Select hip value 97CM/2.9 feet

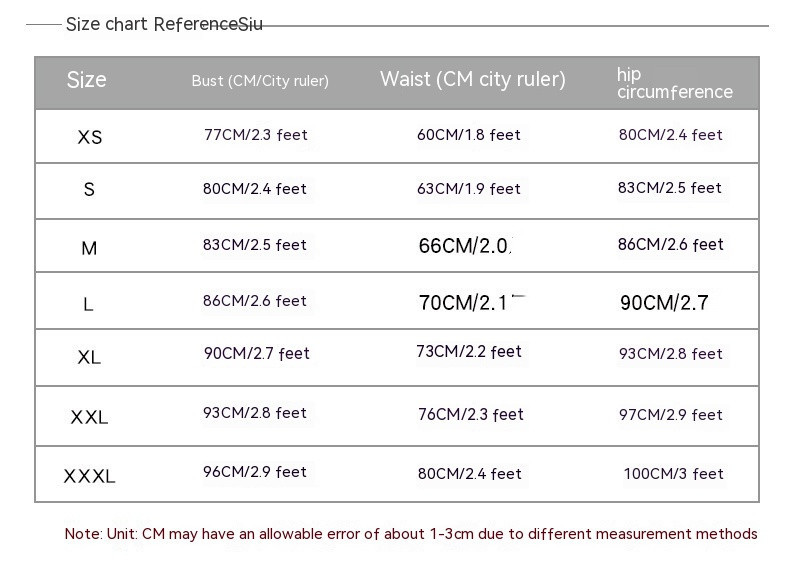point(670,415)
